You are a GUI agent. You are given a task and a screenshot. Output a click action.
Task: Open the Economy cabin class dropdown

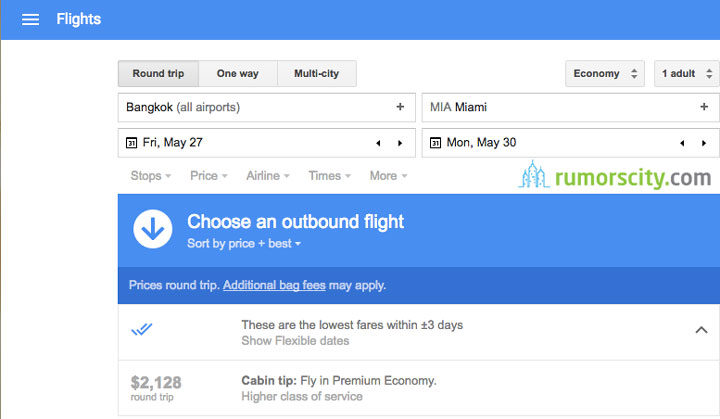pos(605,74)
